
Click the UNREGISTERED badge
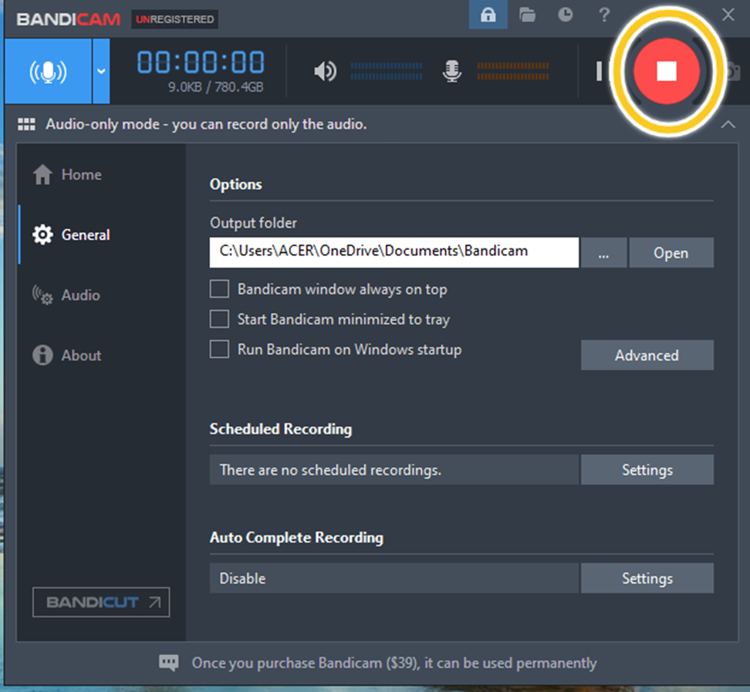coord(175,19)
